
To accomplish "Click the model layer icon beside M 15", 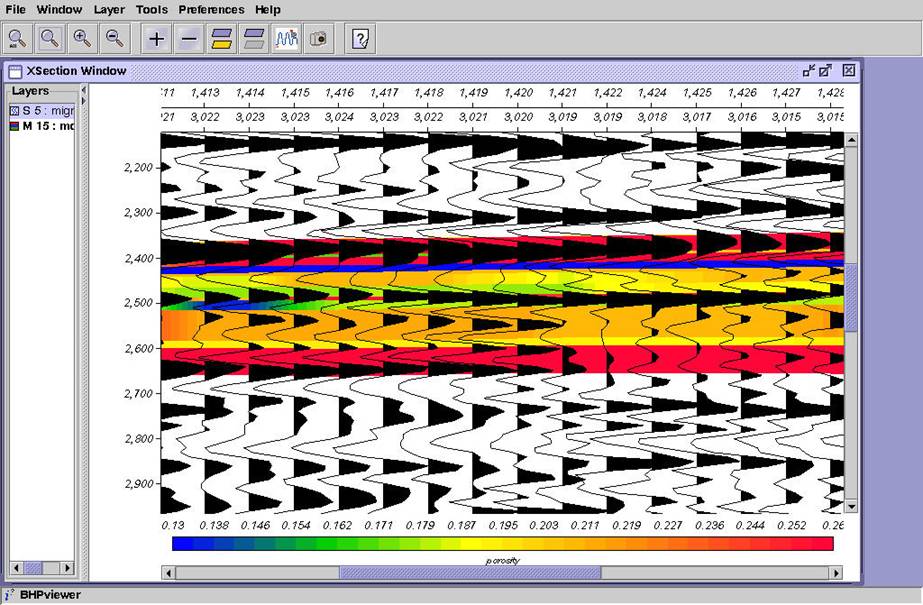I will click(15, 126).
